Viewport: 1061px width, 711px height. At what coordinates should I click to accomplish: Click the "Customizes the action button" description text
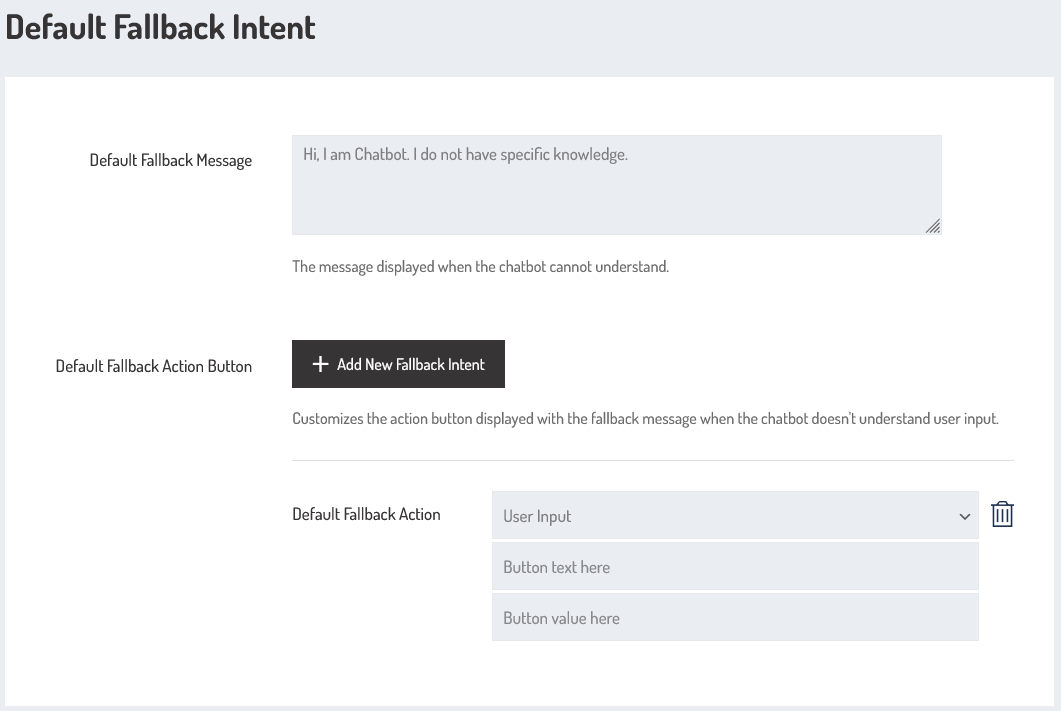pos(645,419)
